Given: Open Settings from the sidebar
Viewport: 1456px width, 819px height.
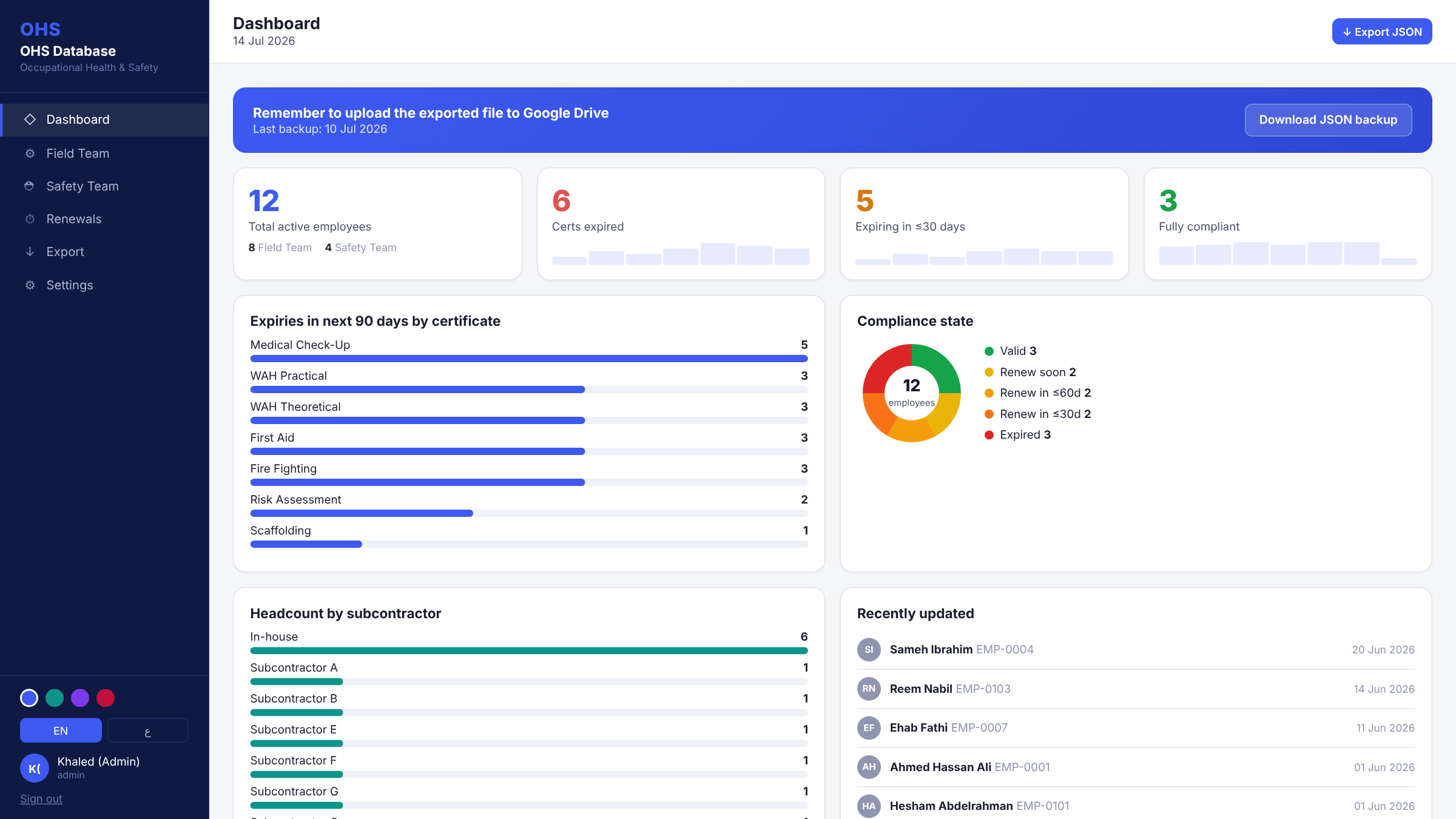Looking at the screenshot, I should pyautogui.click(x=104, y=285).
